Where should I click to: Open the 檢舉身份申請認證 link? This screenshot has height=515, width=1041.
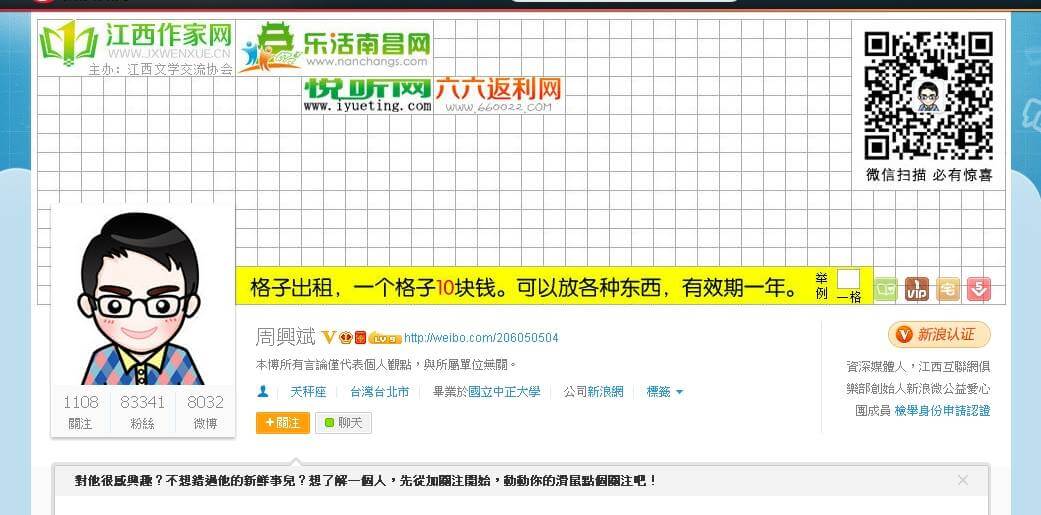(942, 410)
